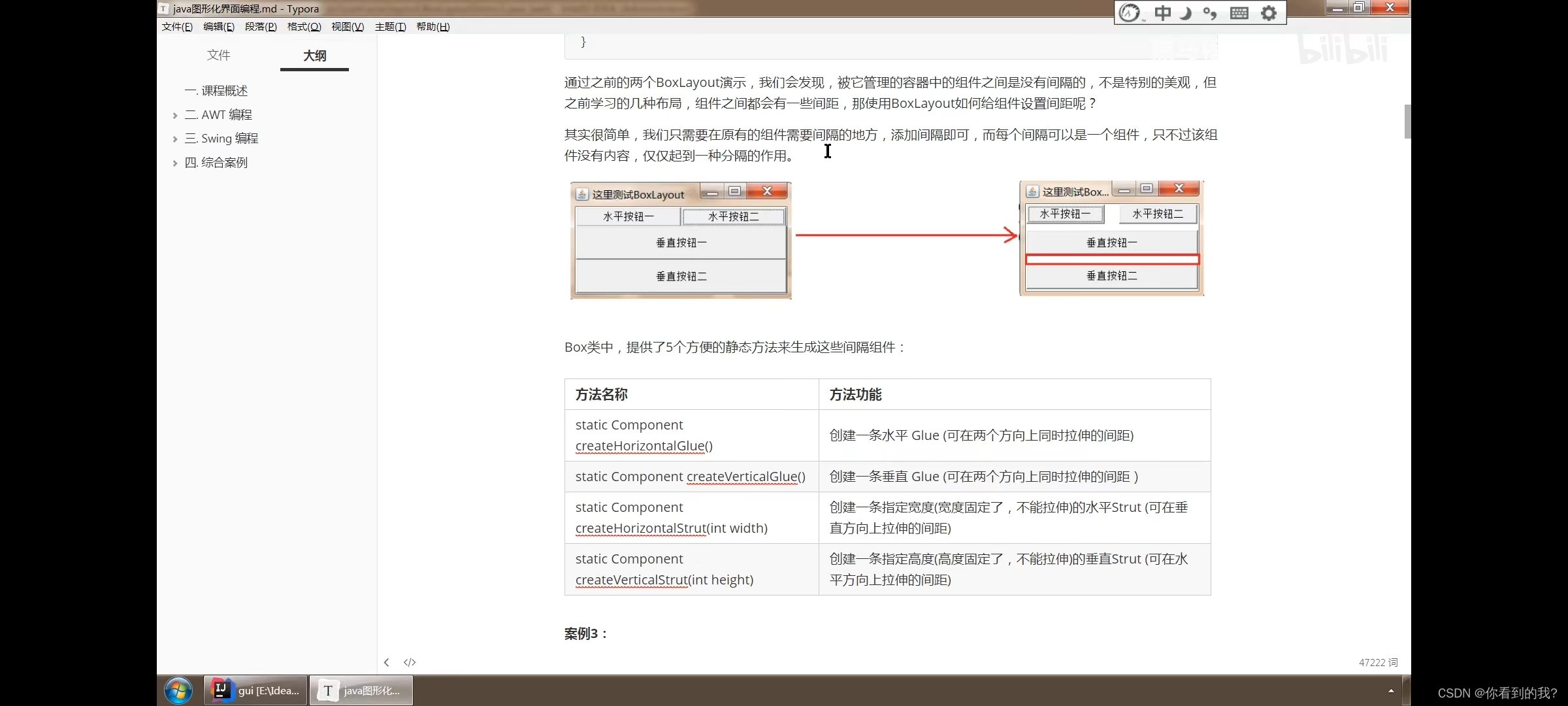Toggle the IME moon mode icon
This screenshot has height=706, width=1568.
click(1186, 13)
